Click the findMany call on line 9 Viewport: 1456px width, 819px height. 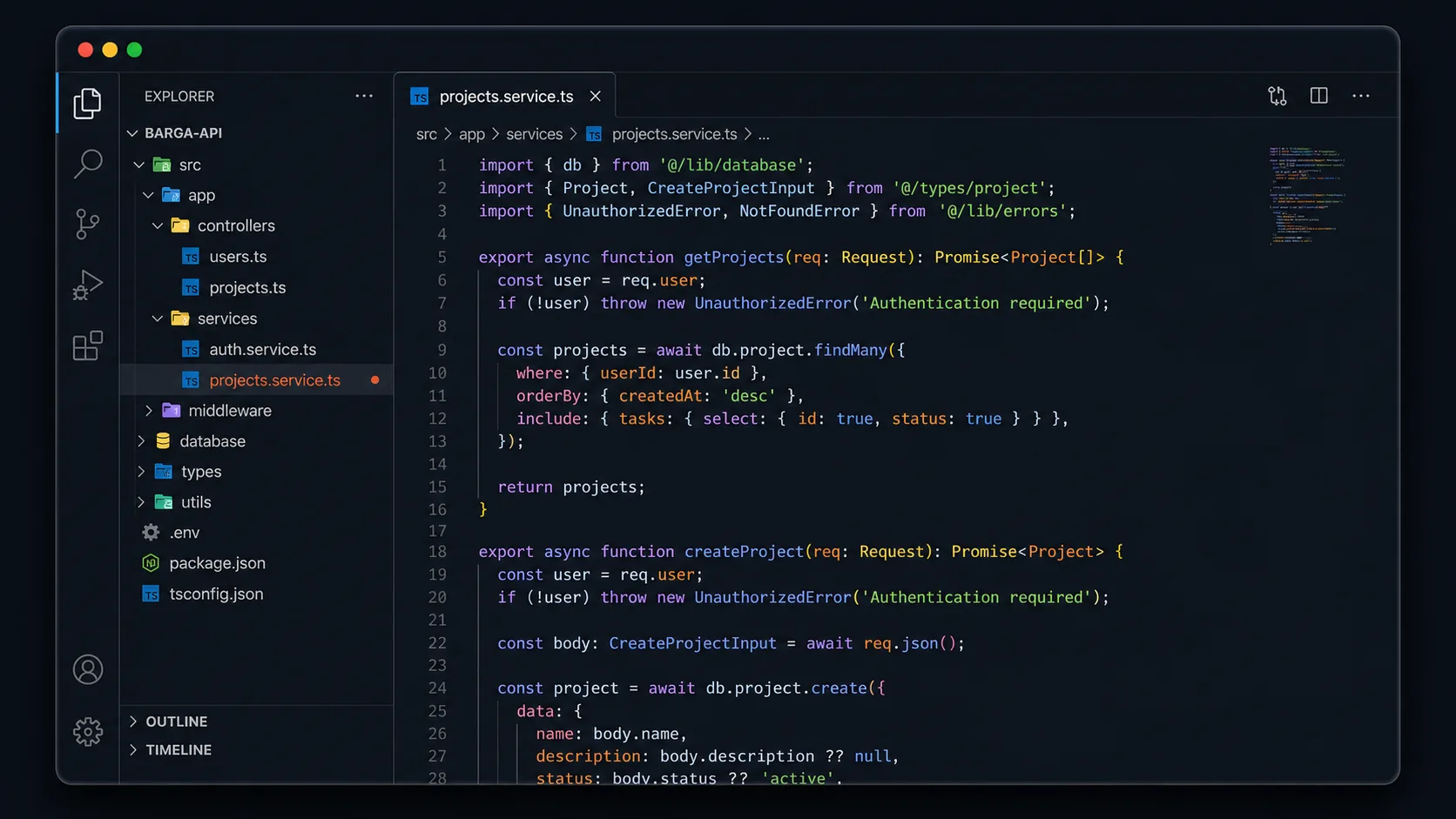[851, 350]
